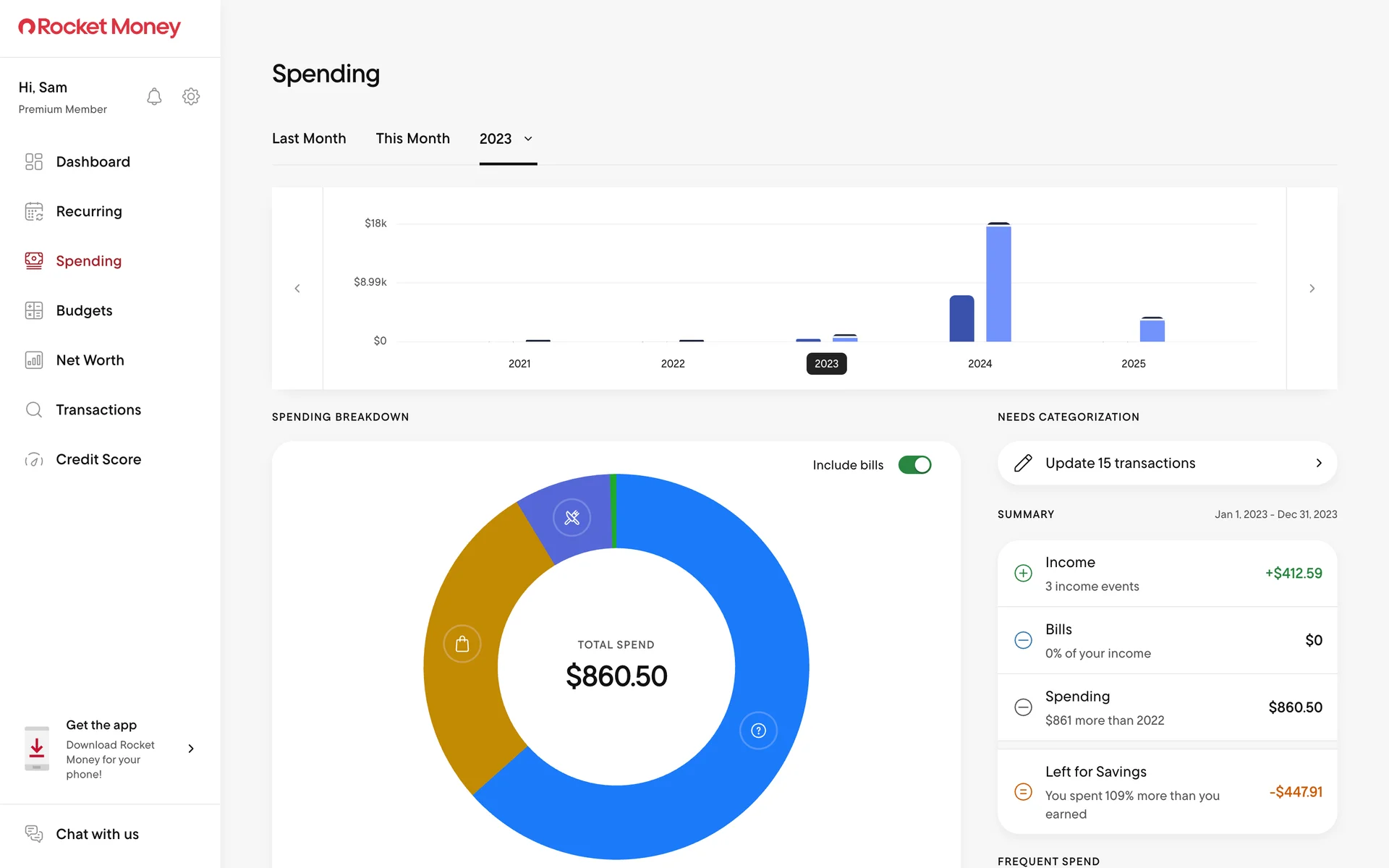Open settings gear icon
Viewport: 1389px width, 868px height.
(191, 97)
